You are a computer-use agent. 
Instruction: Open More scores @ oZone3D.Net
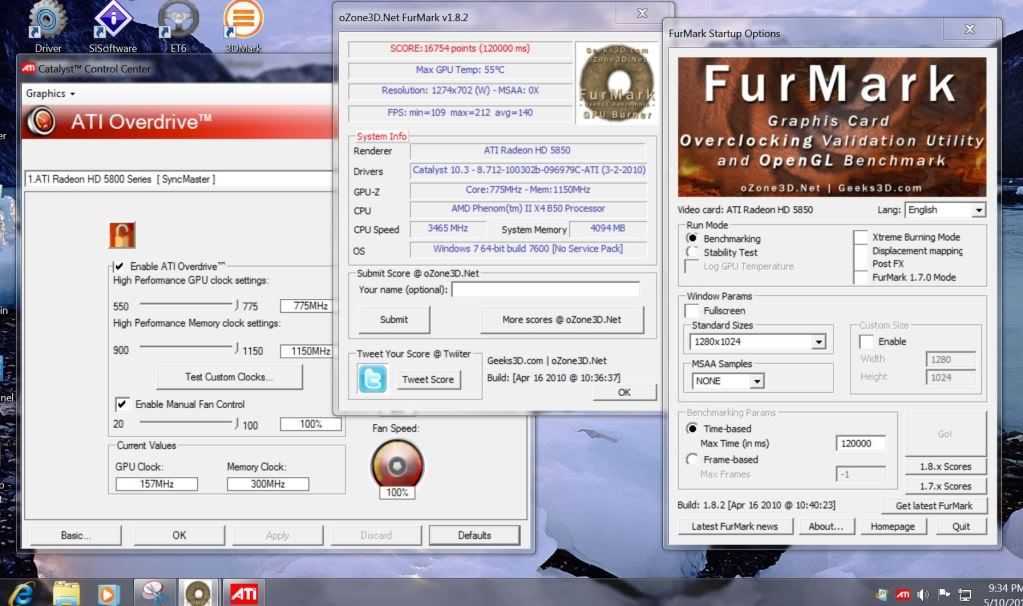coord(562,320)
